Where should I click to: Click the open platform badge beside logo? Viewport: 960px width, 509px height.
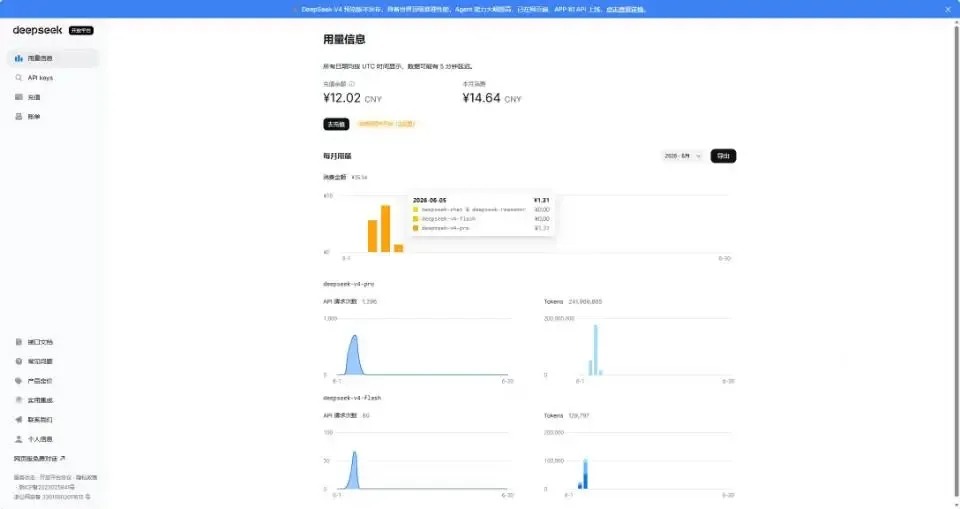81,30
